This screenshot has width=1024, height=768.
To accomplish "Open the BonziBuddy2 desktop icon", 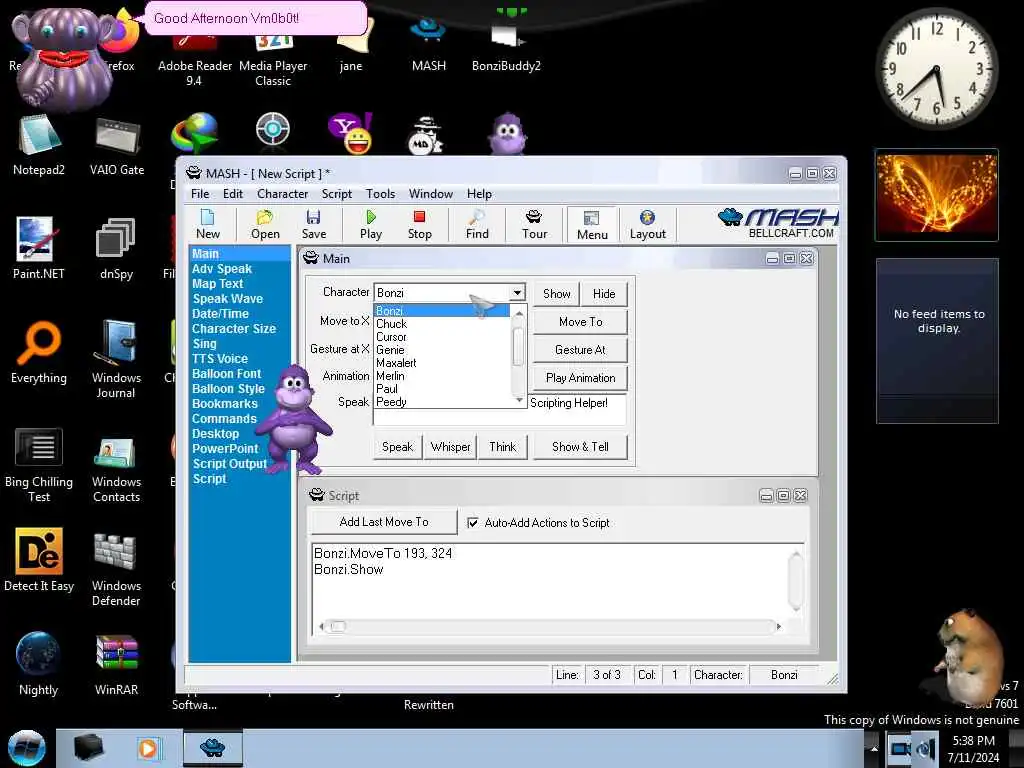I will tap(506, 49).
